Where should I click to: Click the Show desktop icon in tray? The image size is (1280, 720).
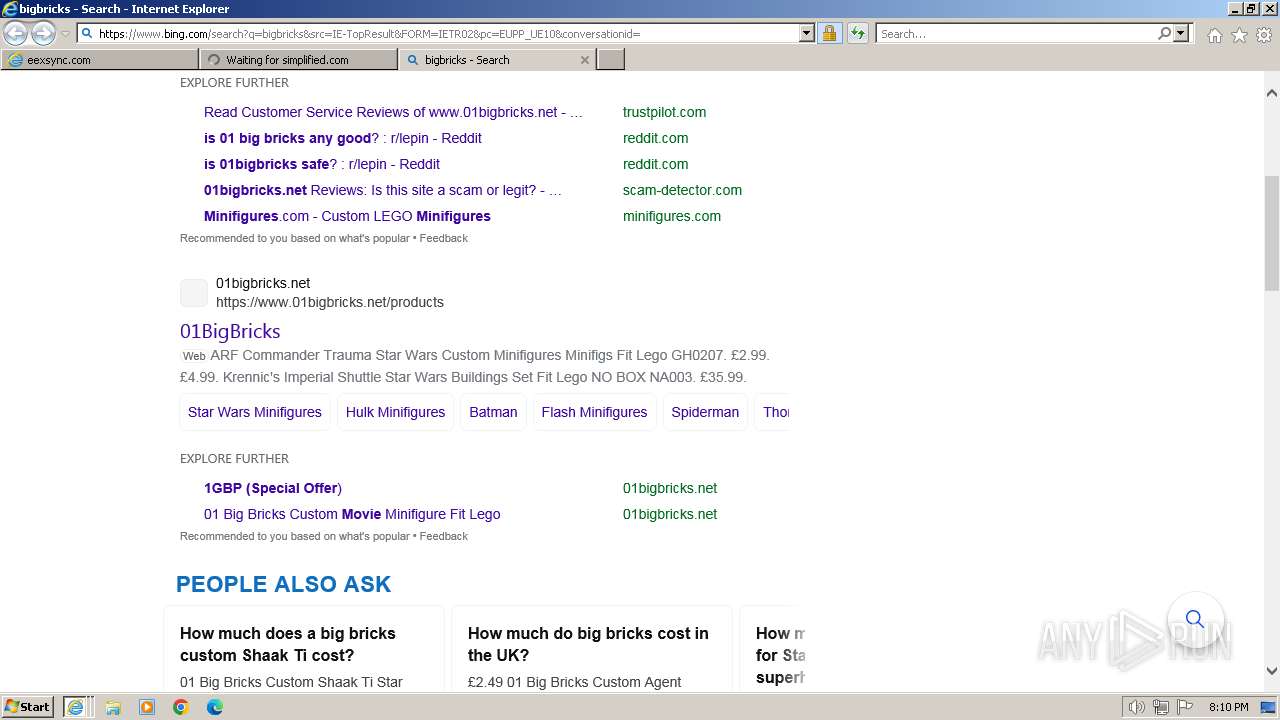(1268, 707)
